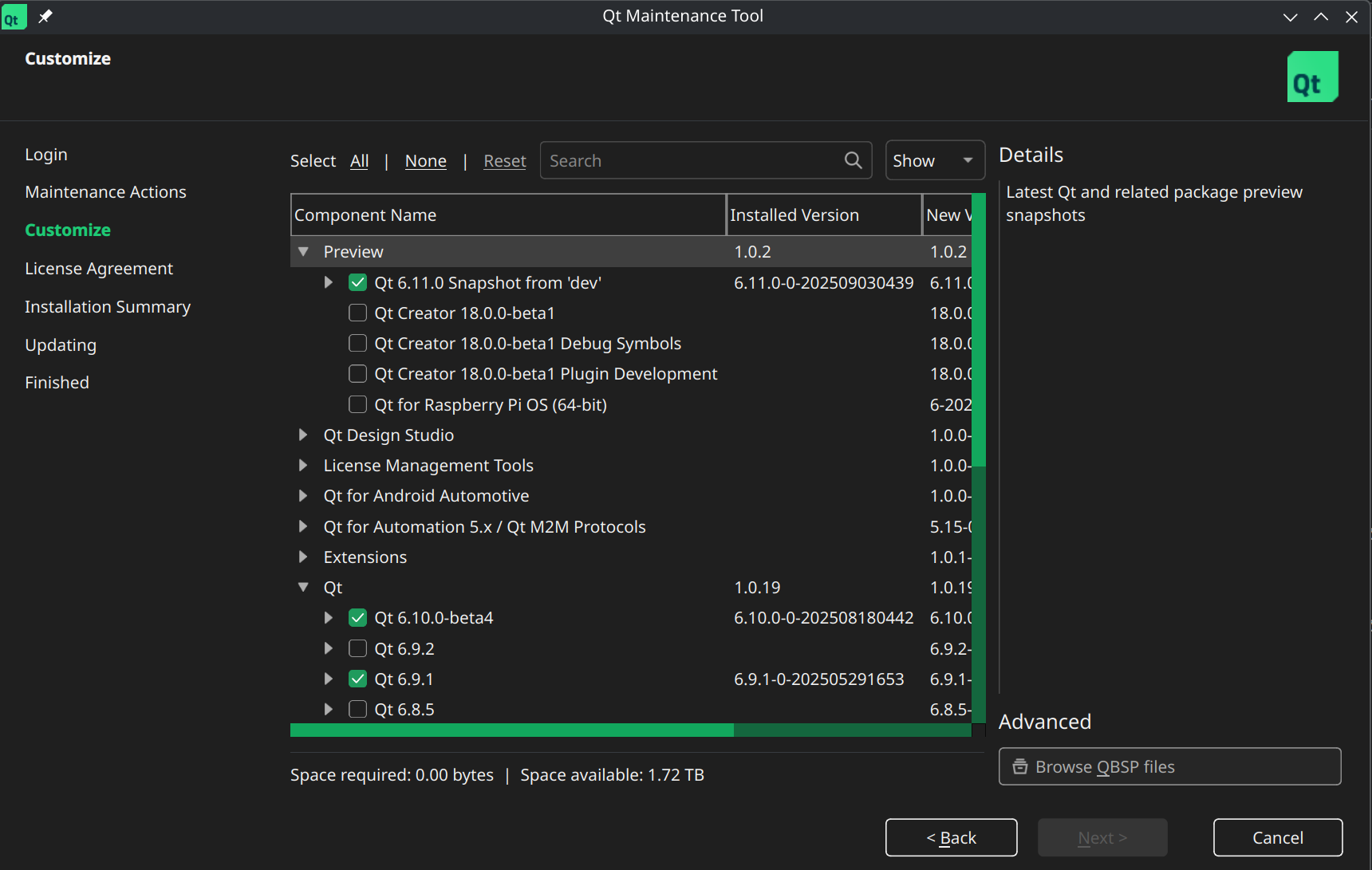This screenshot has width=1372, height=870.
Task: Expand Qt 6.8.5 subtree arrow
Action: click(x=328, y=709)
